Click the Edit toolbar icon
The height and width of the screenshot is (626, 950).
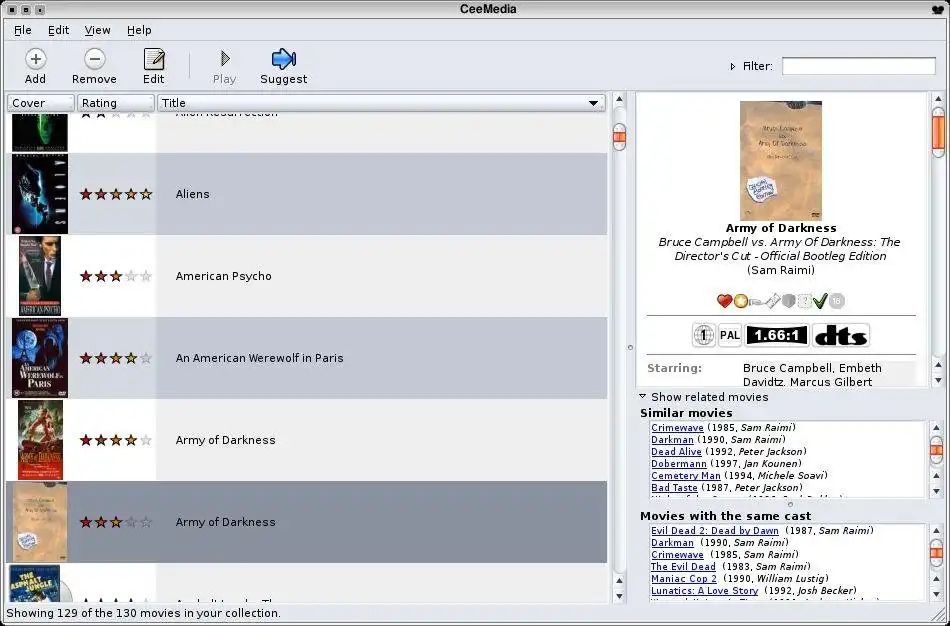pyautogui.click(x=153, y=59)
